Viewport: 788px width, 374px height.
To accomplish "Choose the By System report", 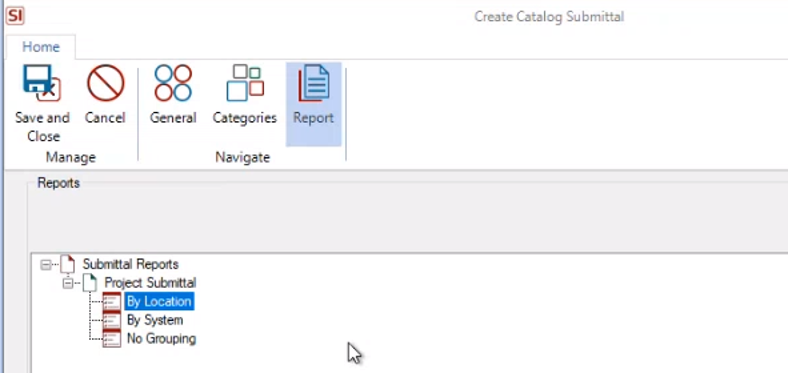I will click(155, 320).
